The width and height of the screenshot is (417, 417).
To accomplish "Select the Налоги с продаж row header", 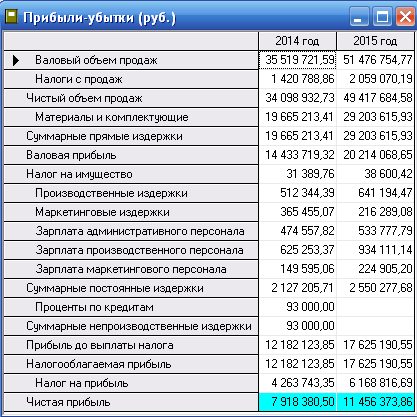I will pos(131,79).
